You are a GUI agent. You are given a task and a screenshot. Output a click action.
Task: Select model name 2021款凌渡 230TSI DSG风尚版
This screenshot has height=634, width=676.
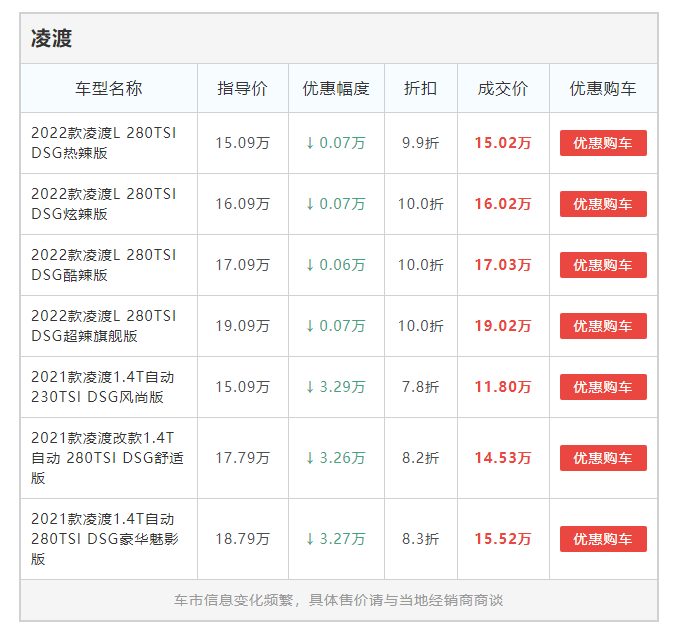coord(103,387)
